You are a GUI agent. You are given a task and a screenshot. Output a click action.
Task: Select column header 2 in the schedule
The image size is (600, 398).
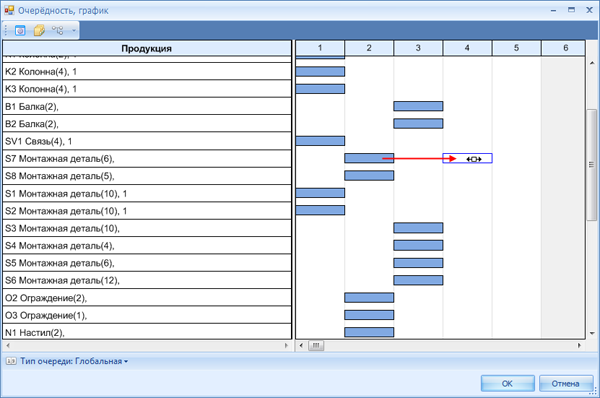click(369, 48)
